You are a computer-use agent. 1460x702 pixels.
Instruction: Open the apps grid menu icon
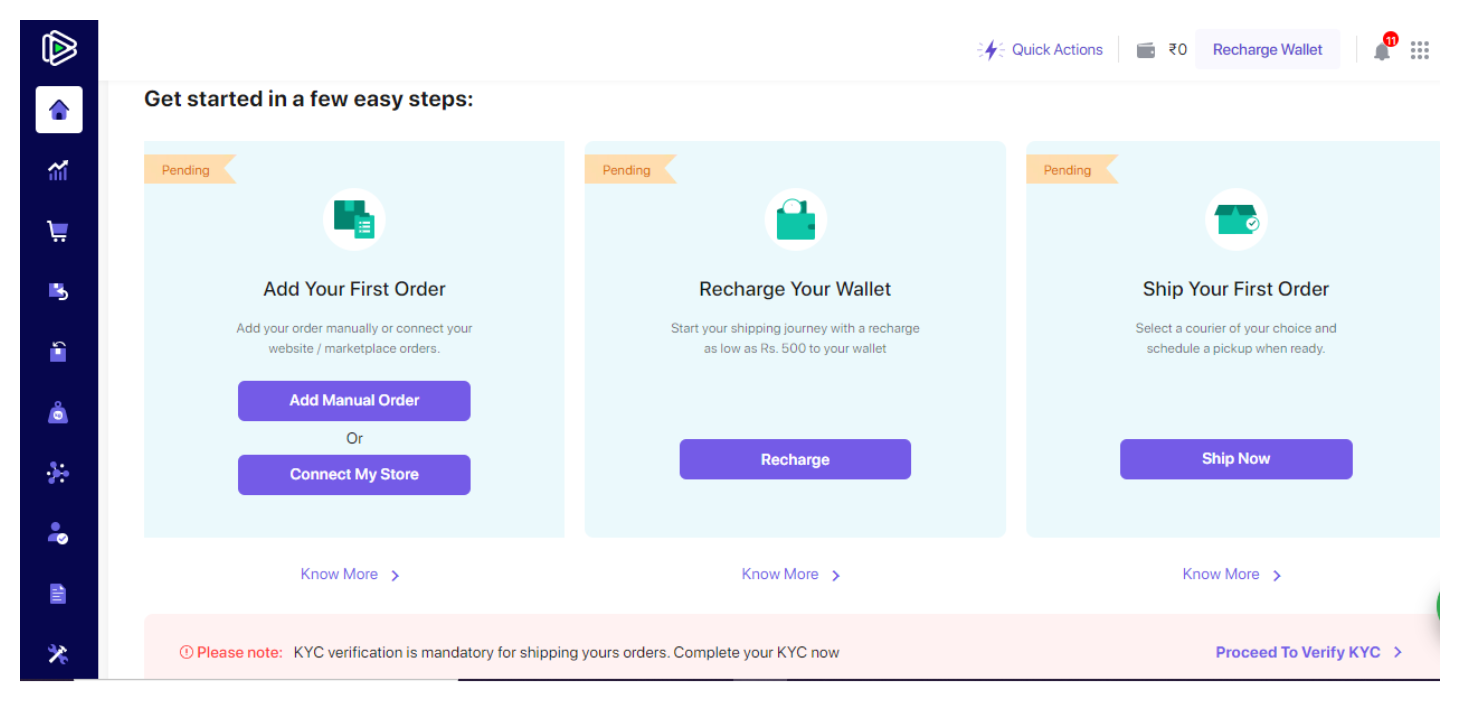click(x=1420, y=50)
